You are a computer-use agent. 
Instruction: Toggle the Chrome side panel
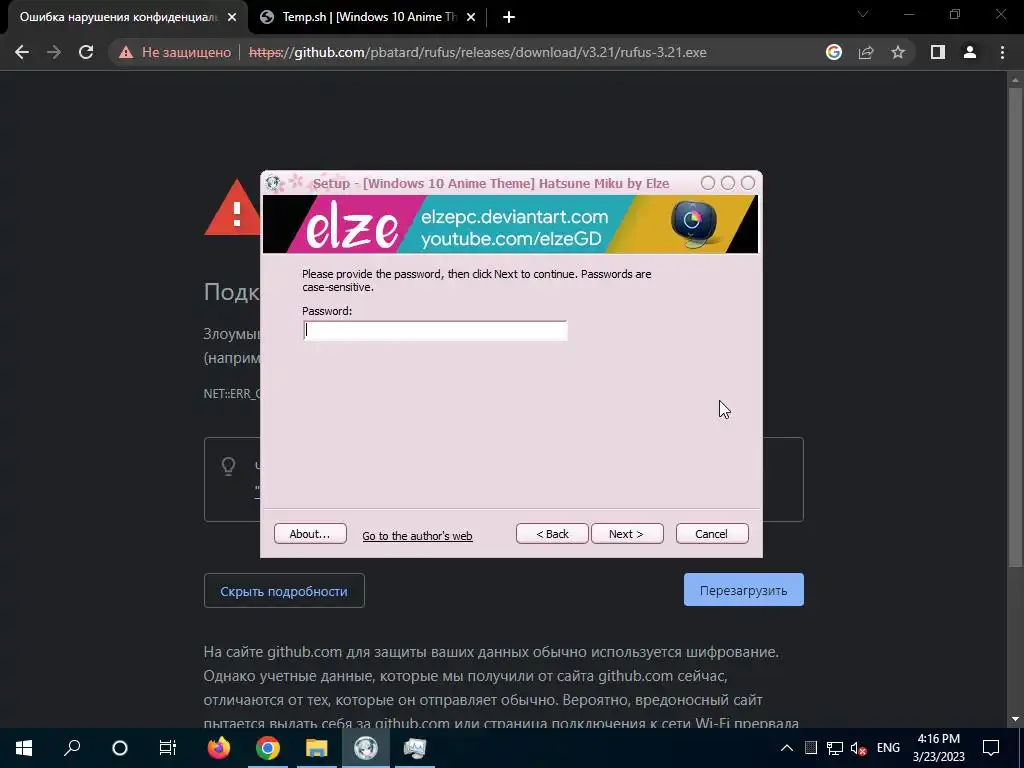pyautogui.click(x=938, y=52)
